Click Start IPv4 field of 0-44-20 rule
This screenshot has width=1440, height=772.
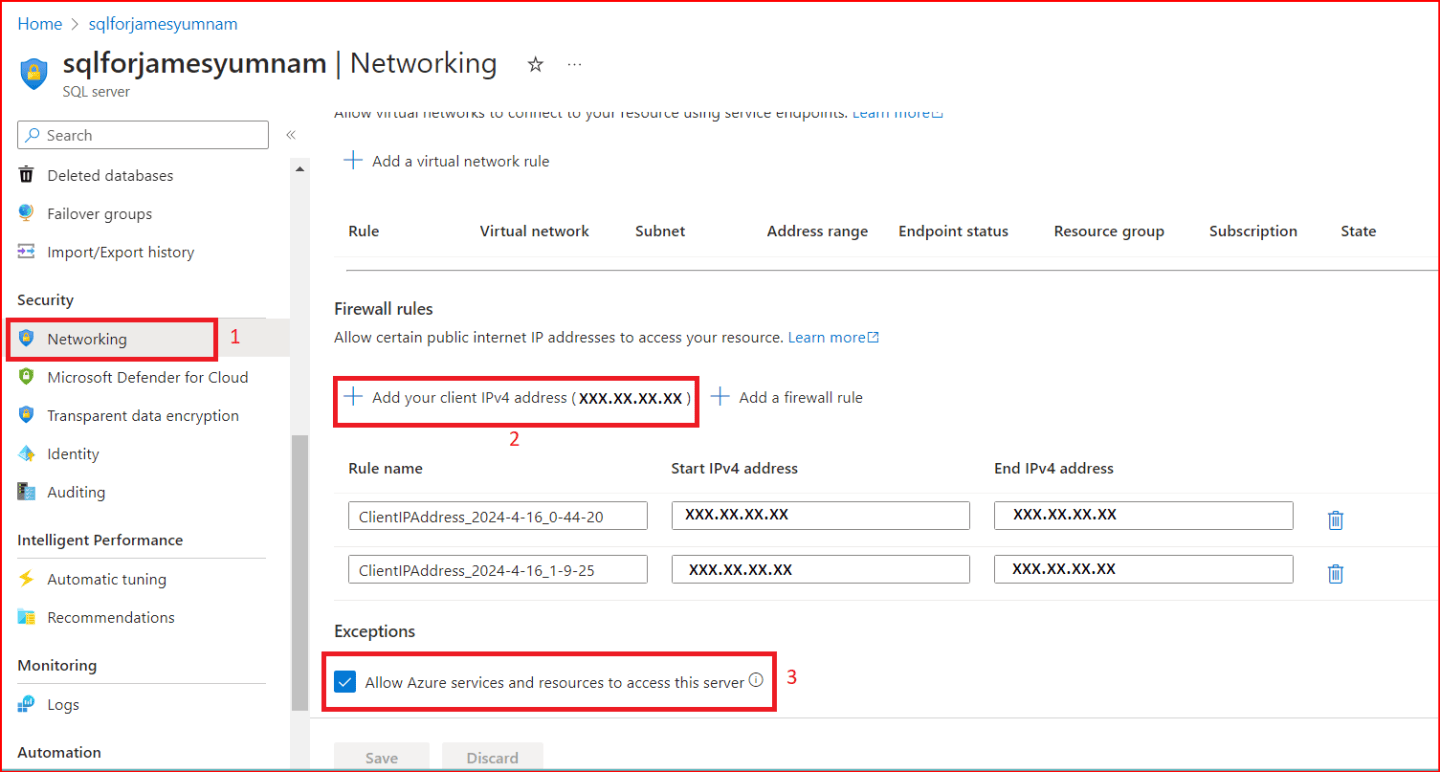point(821,515)
